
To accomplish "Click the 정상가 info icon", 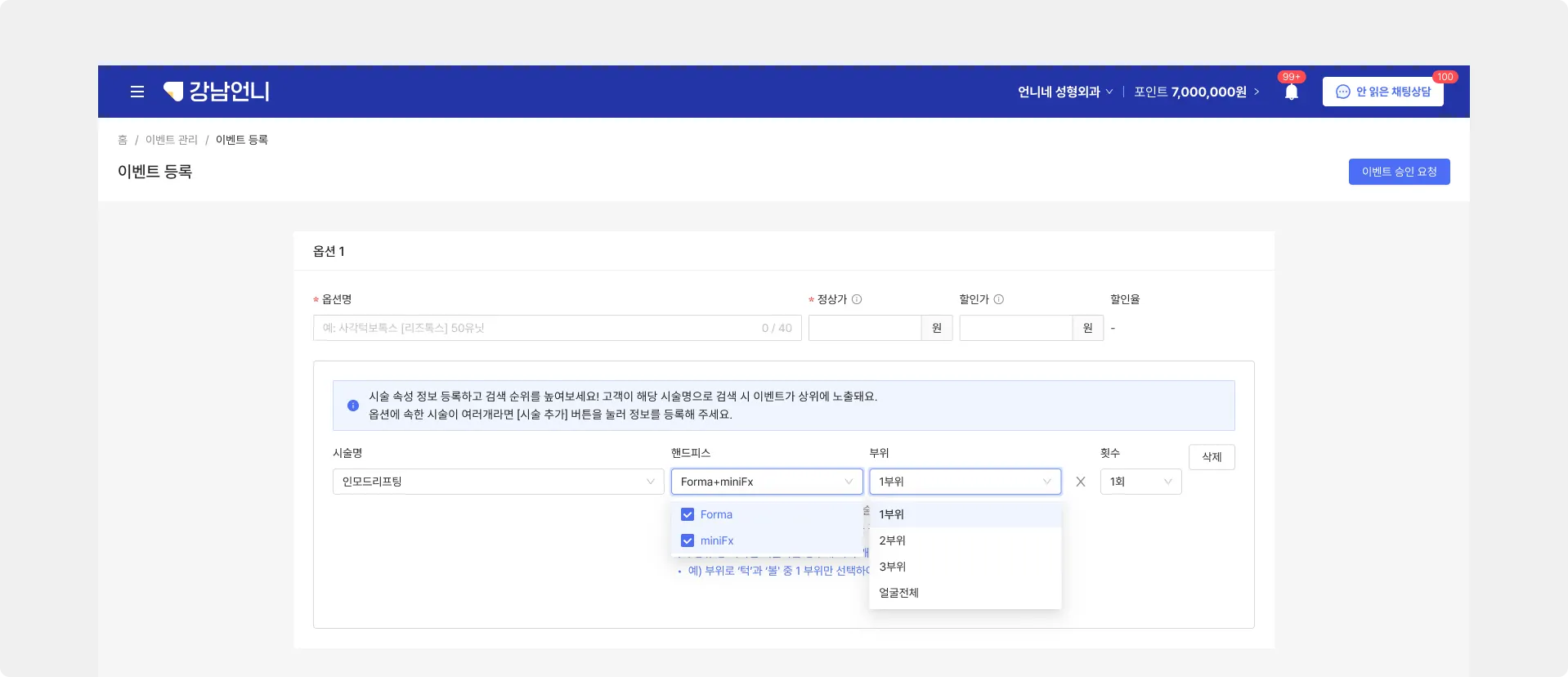I will [x=857, y=299].
